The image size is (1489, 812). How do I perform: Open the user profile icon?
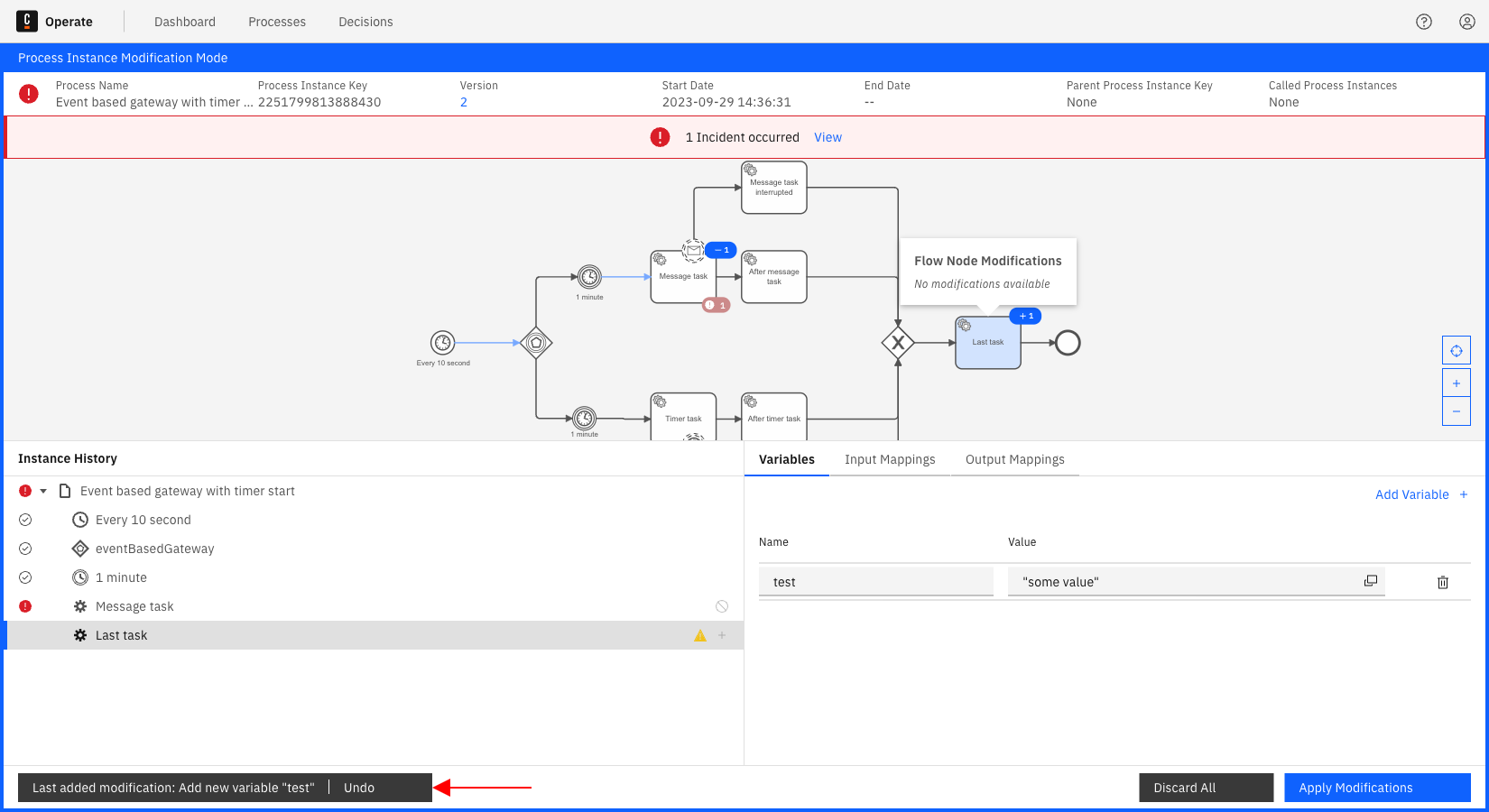pos(1467,22)
